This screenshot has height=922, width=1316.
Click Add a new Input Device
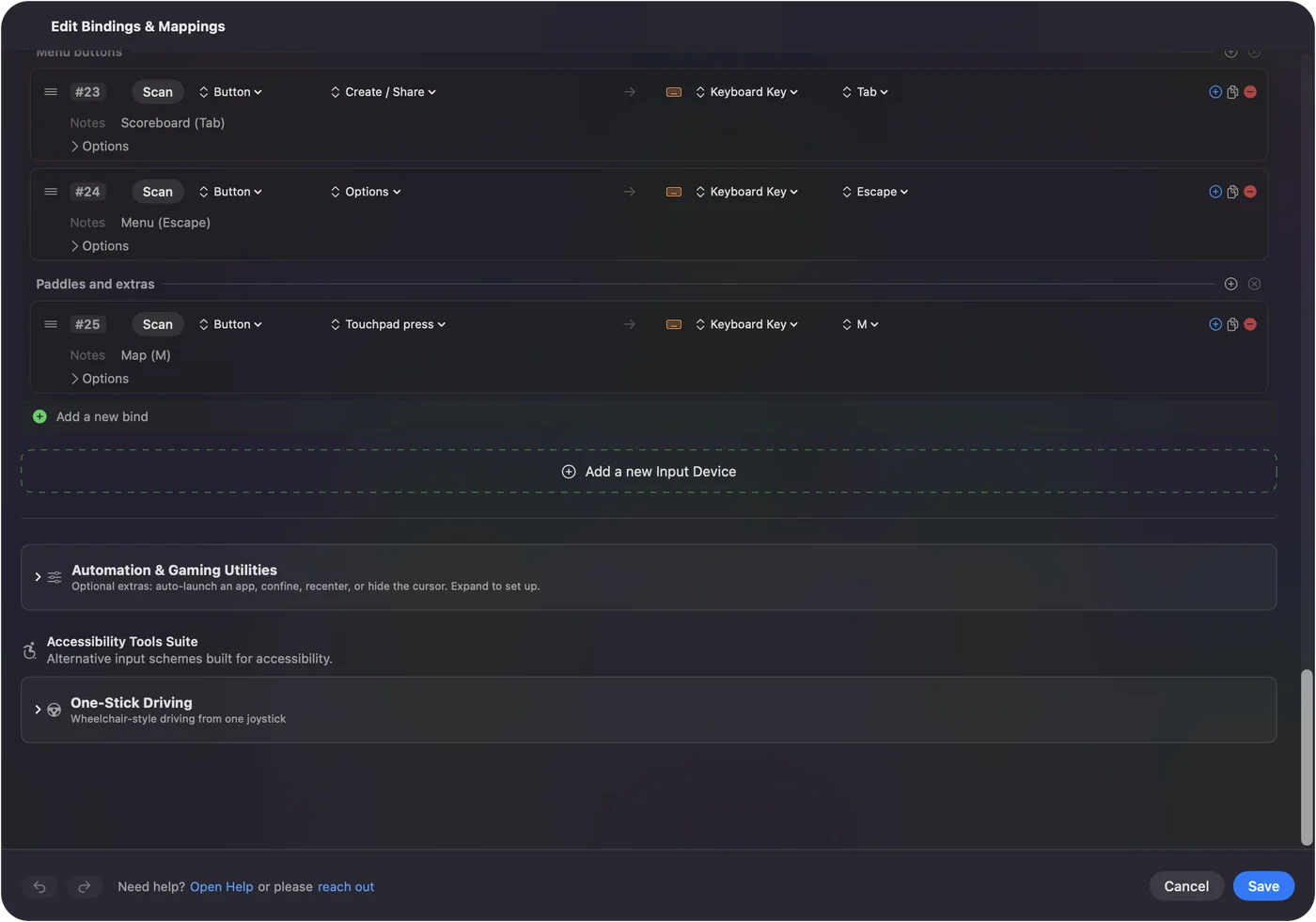click(x=649, y=472)
